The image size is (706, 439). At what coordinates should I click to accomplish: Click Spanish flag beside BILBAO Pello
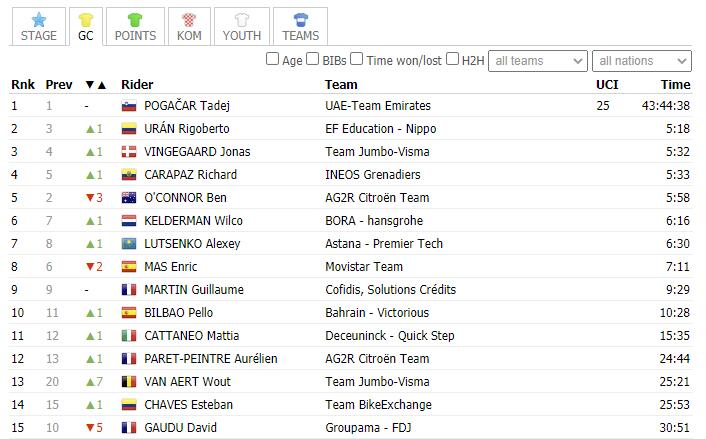pos(129,313)
